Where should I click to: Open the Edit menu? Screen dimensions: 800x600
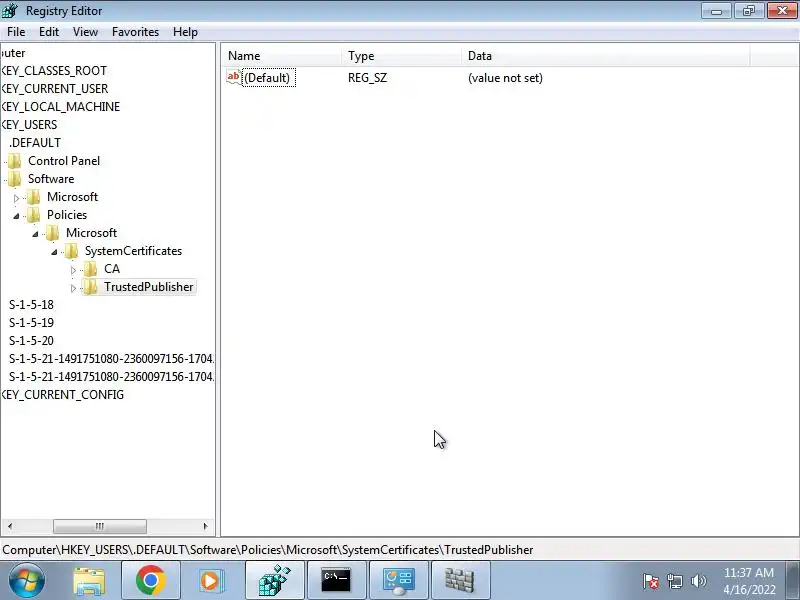49,32
